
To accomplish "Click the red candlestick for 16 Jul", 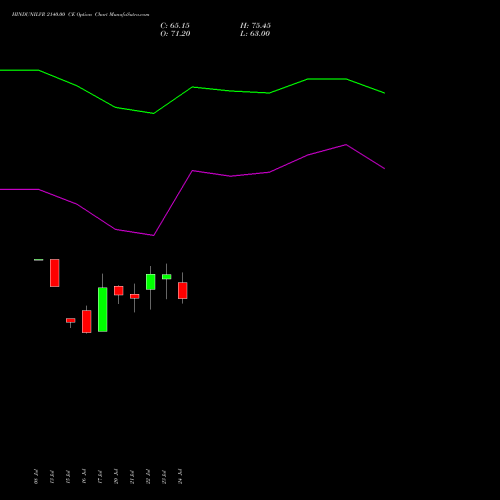I will (x=87, y=321).
